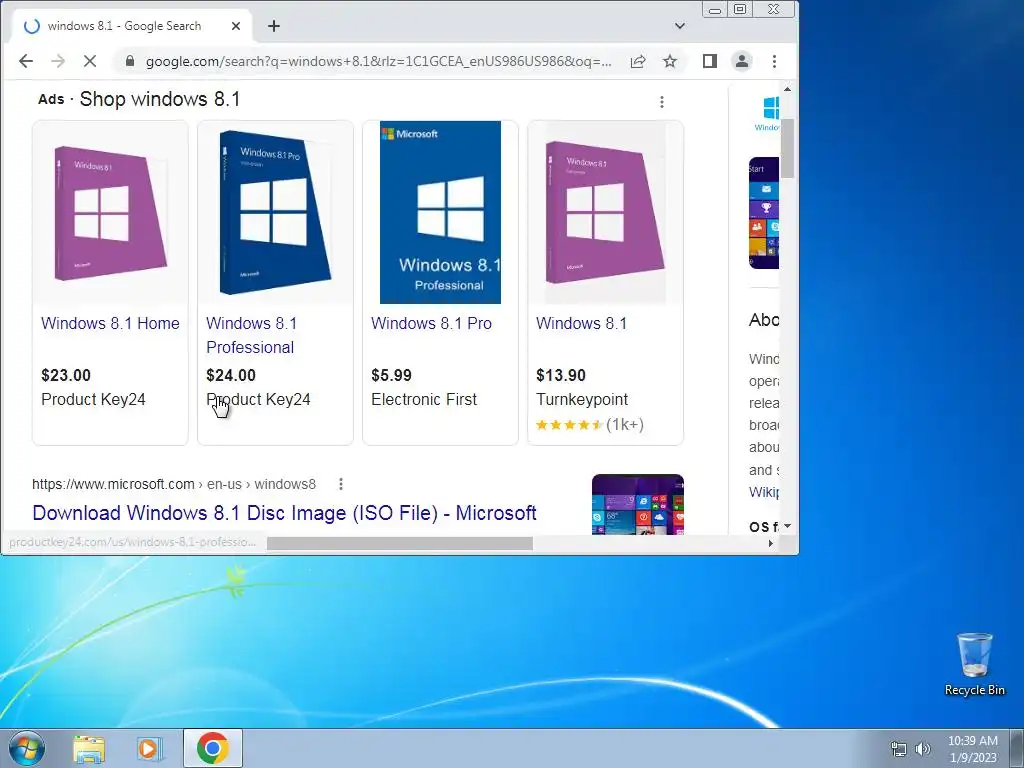The height and width of the screenshot is (768, 1024).
Task: Select the Recycle Bin desktop icon
Action: (x=974, y=664)
